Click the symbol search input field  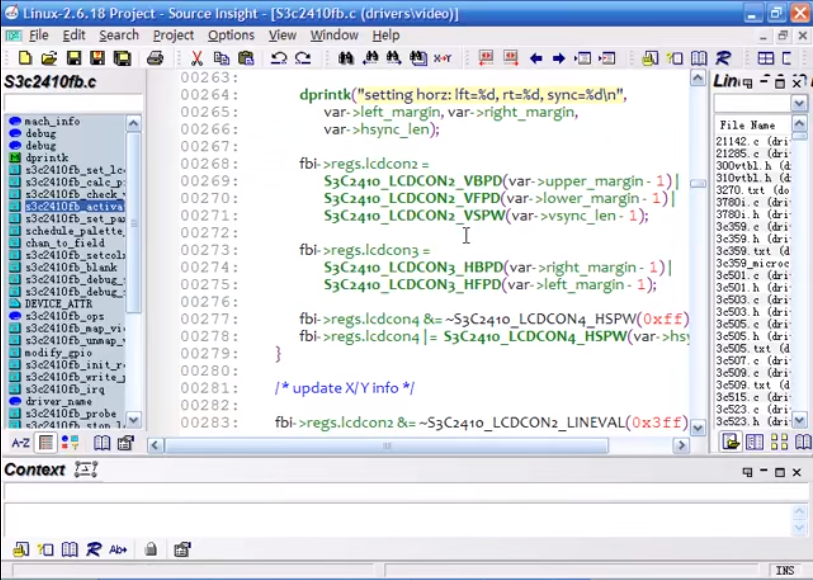point(73,103)
